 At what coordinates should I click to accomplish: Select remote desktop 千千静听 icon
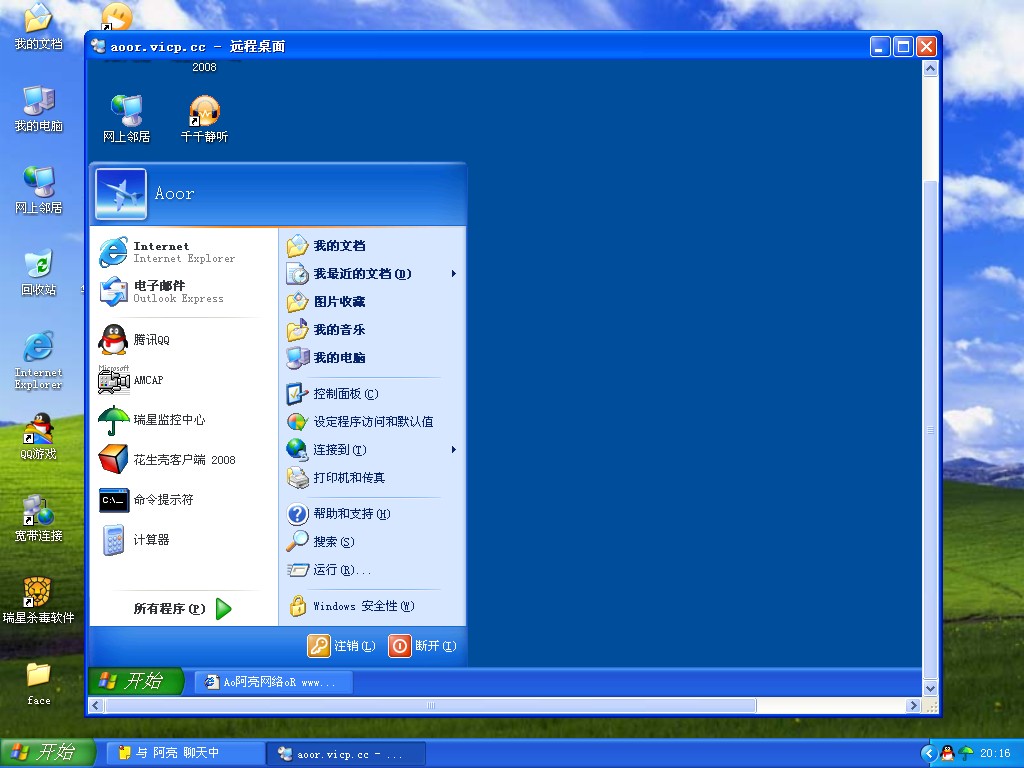[204, 119]
